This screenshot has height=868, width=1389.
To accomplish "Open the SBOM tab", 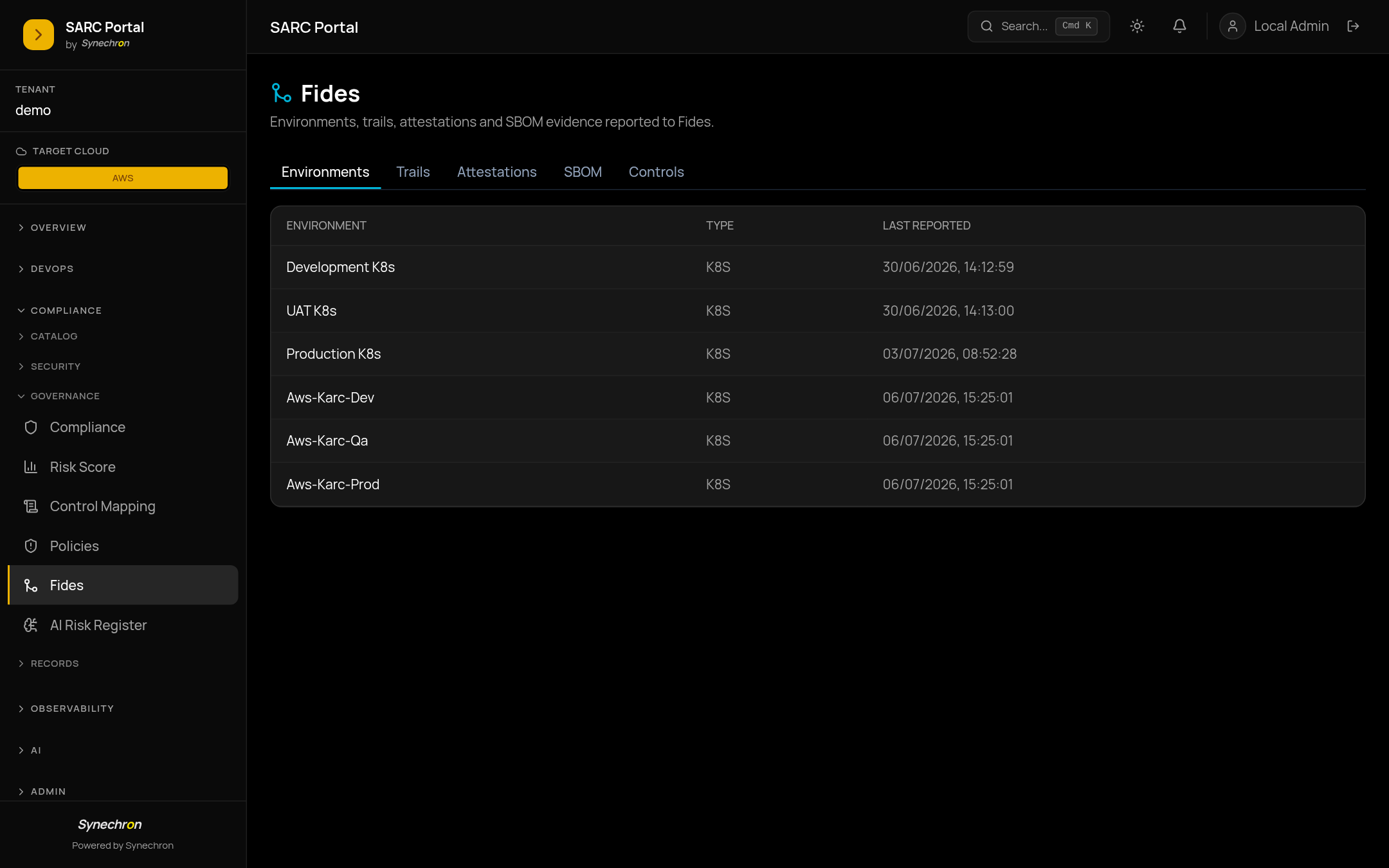I will (583, 172).
